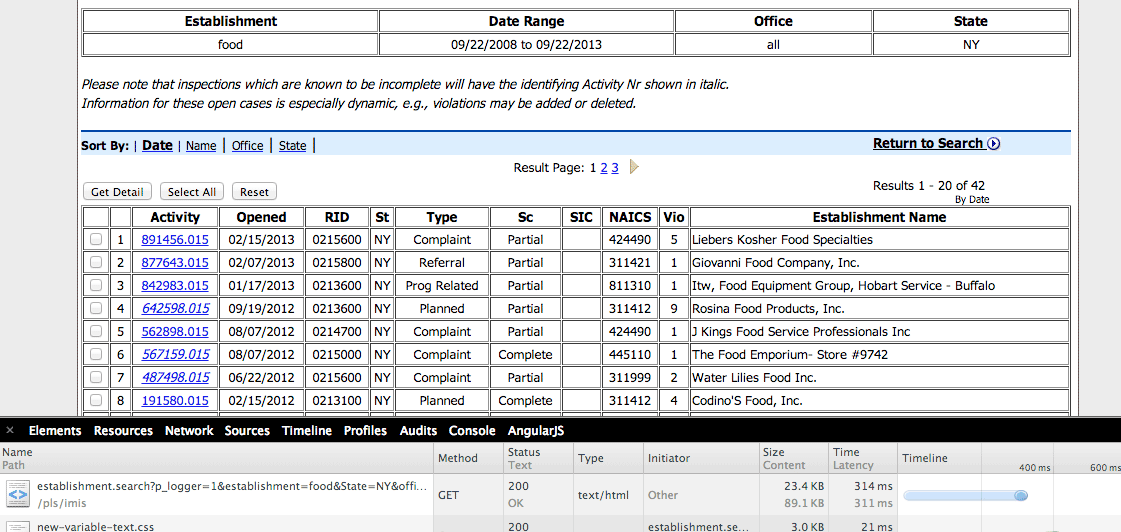1121x532 pixels.
Task: Close the developer tools panel
Action: [x=9, y=430]
